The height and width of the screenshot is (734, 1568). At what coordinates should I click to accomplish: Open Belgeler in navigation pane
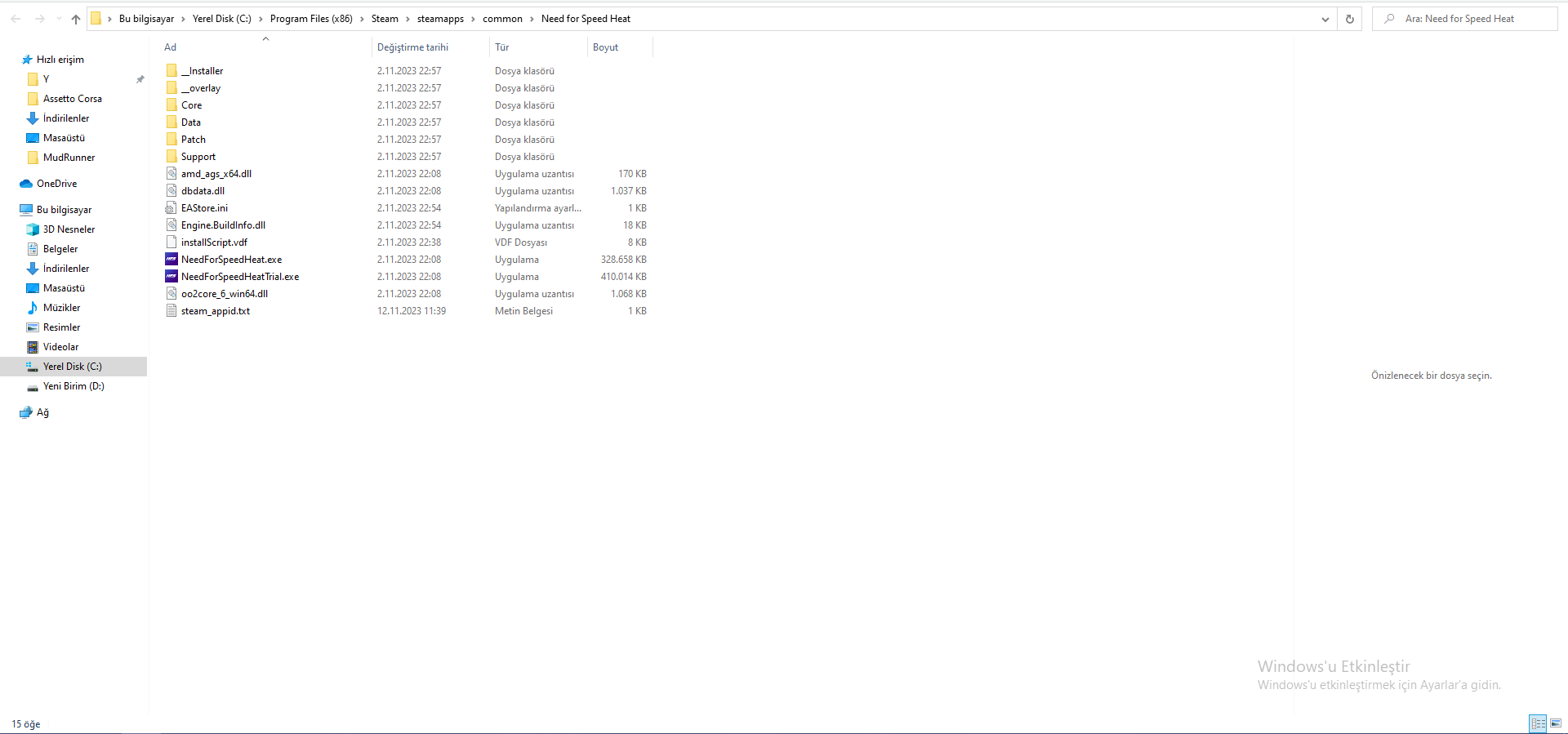[x=60, y=249]
